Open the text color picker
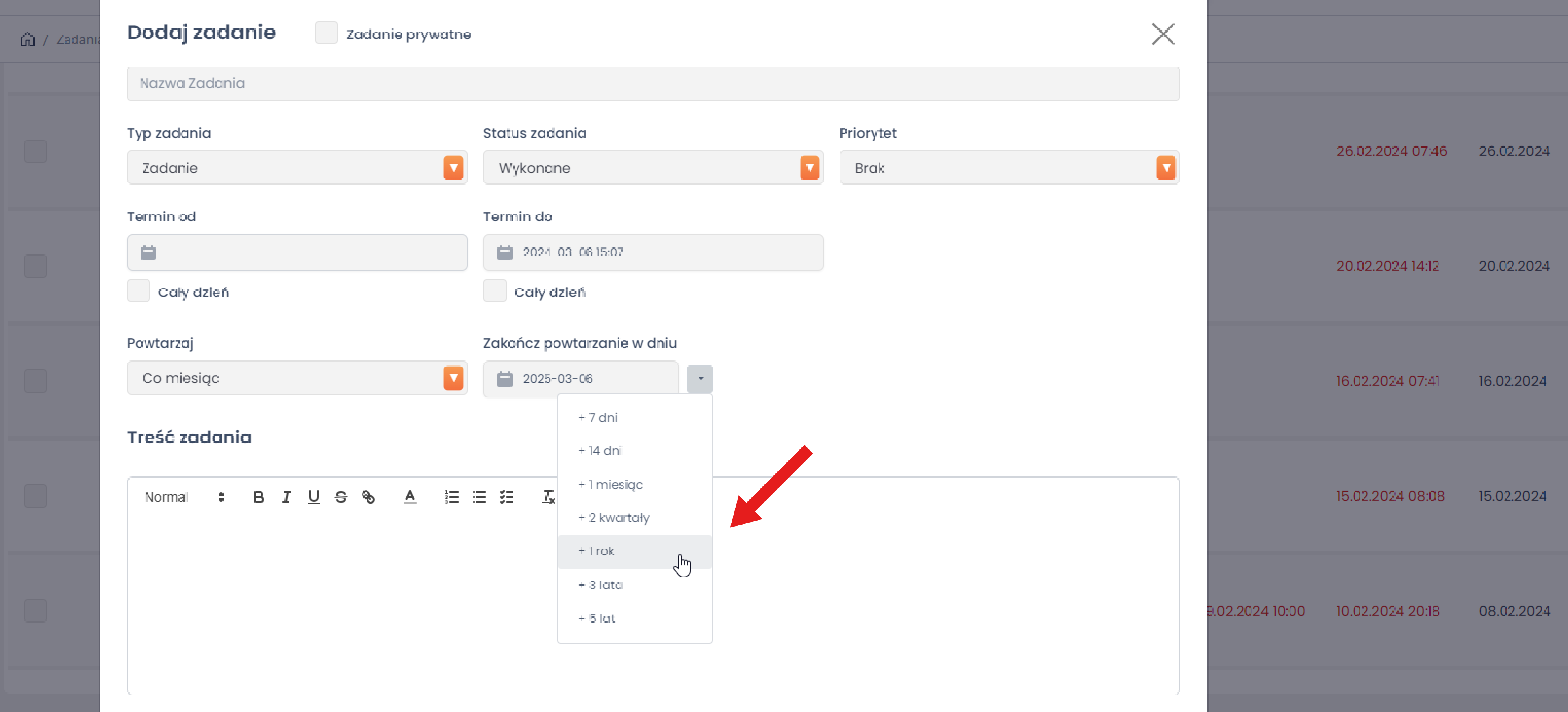The height and width of the screenshot is (712, 1568). pyautogui.click(x=410, y=497)
